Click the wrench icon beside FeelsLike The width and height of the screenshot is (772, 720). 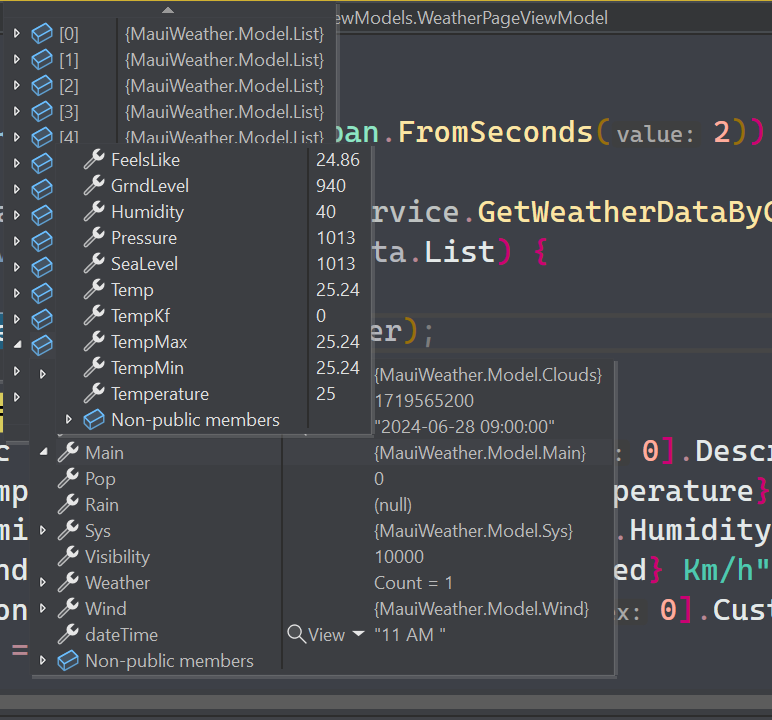(94, 159)
